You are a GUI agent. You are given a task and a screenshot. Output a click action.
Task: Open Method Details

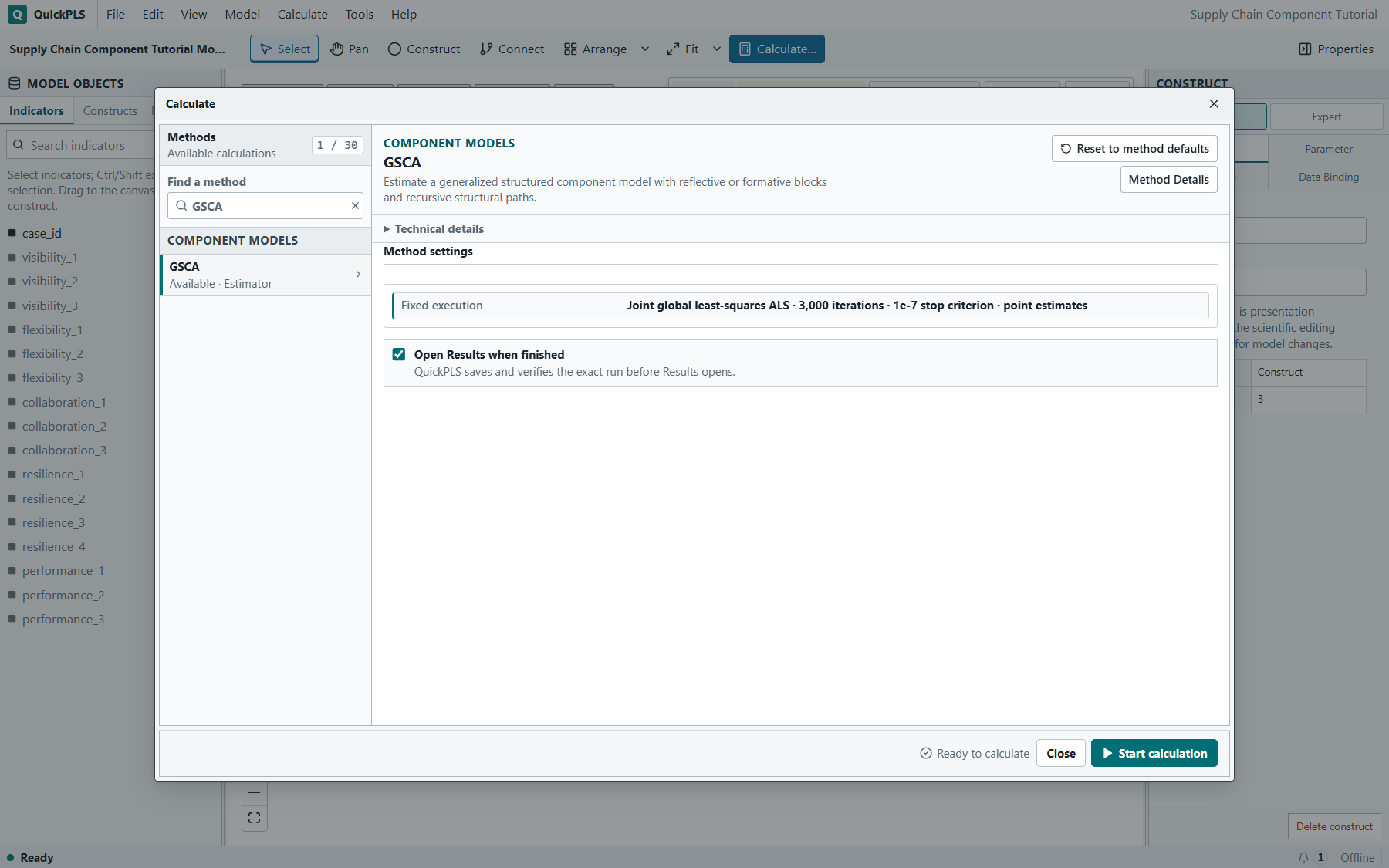[1168, 180]
